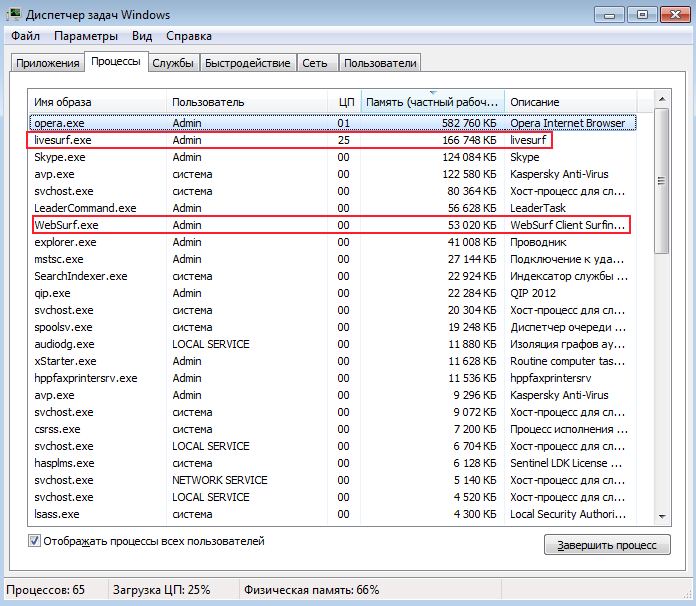Viewport: 696px width, 606px height.
Task: Open the Справка menu
Action: click(x=189, y=36)
